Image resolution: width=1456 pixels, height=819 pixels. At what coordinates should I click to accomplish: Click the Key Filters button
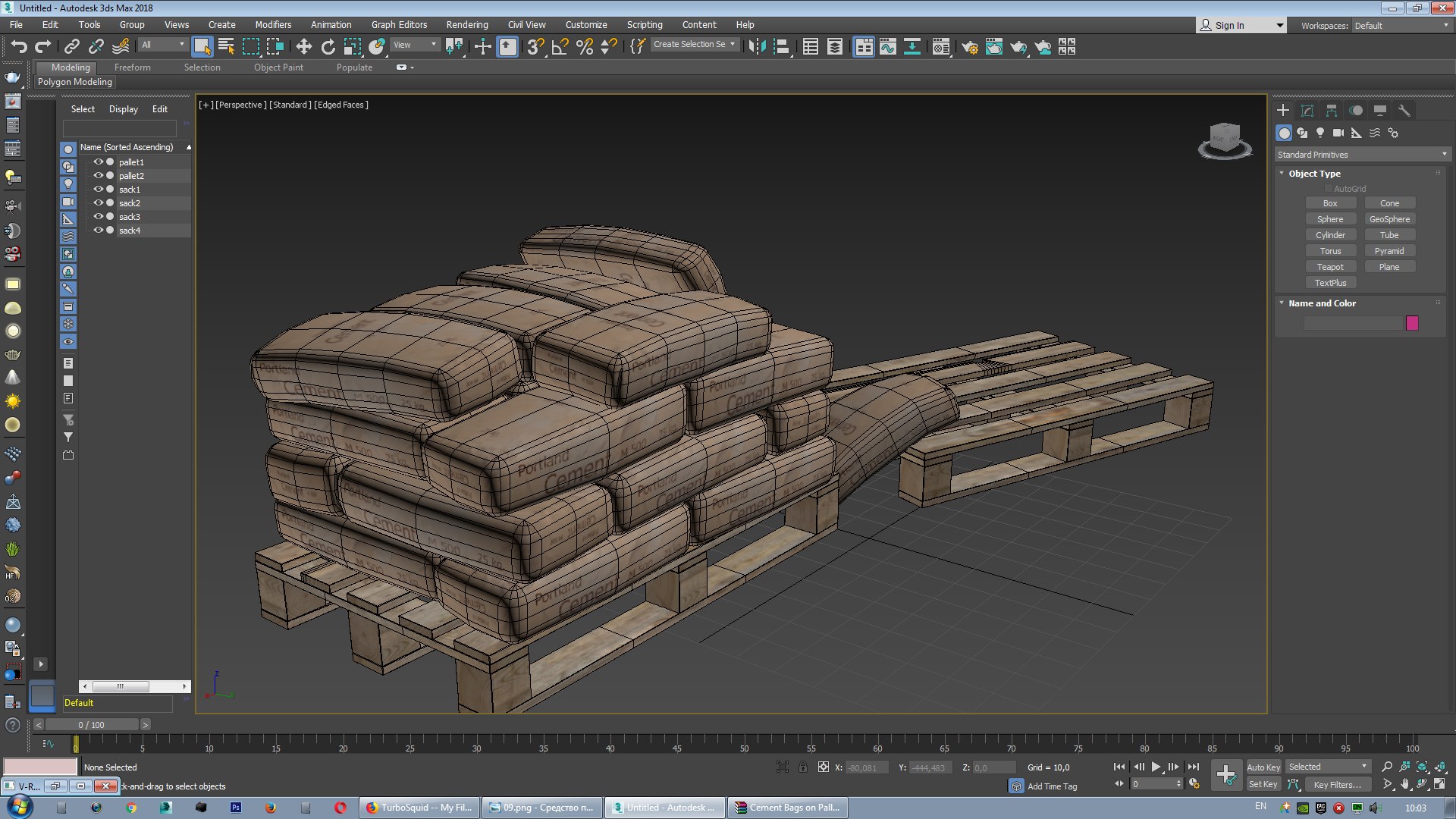[x=1337, y=785]
